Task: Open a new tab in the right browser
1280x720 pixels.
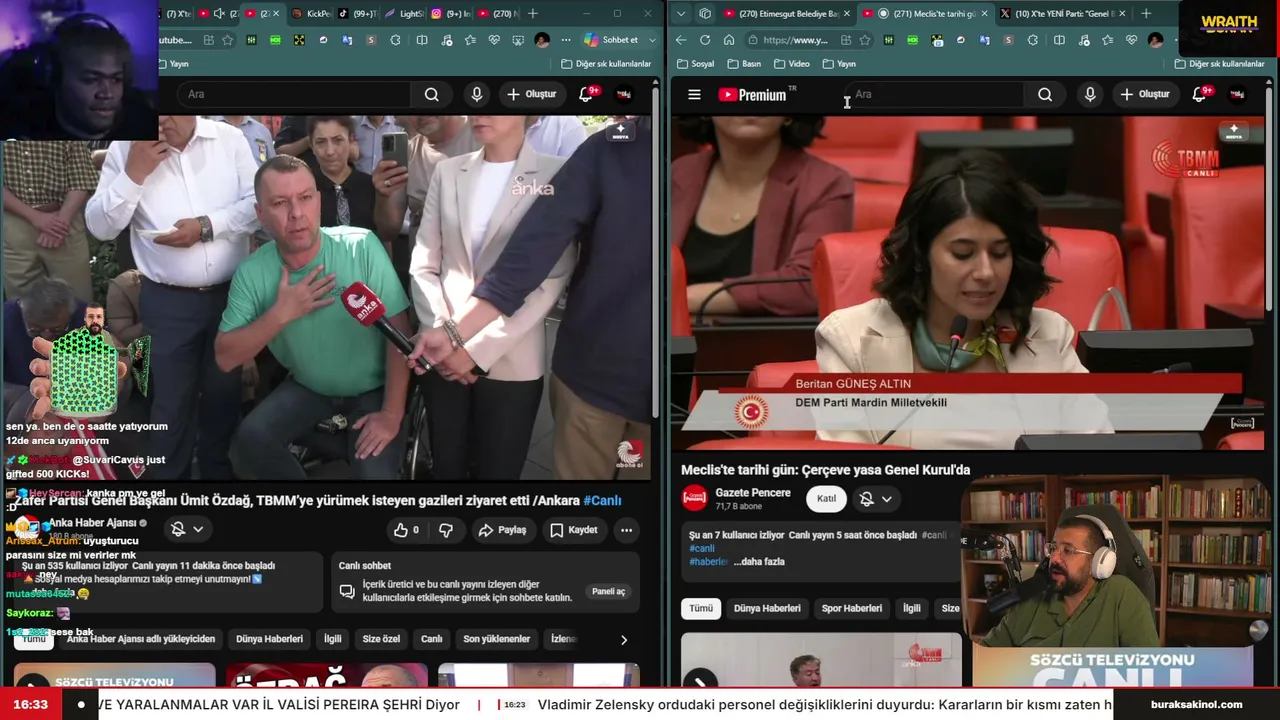Action: click(x=1146, y=14)
